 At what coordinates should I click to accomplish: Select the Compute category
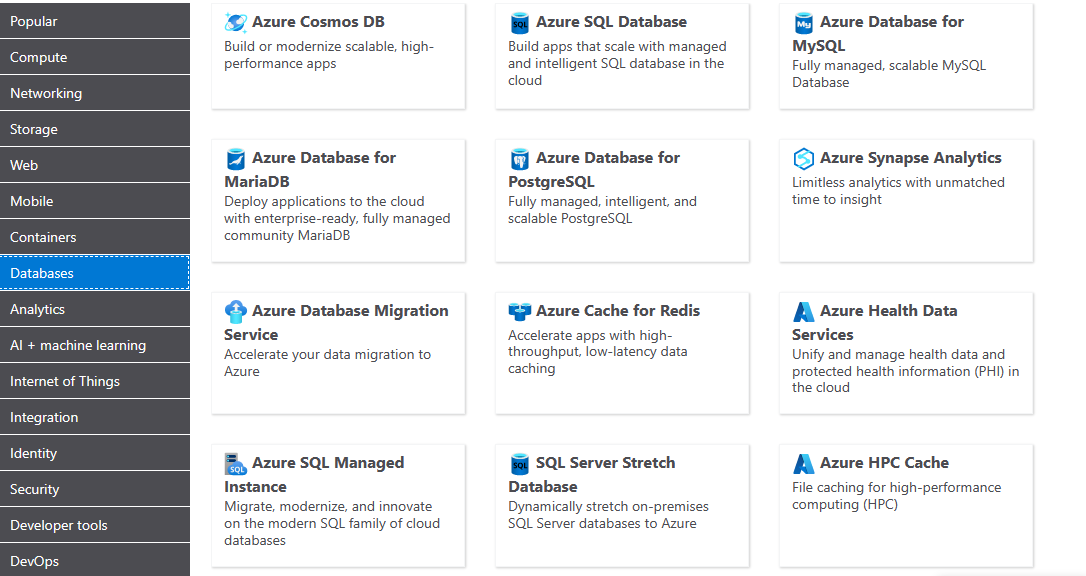pos(95,57)
